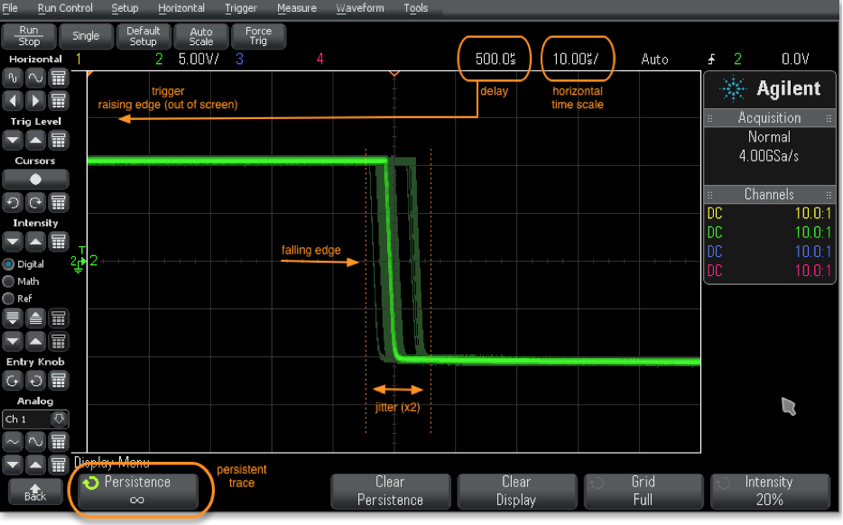Click plain up arrow above Entry Knob label

35,341
